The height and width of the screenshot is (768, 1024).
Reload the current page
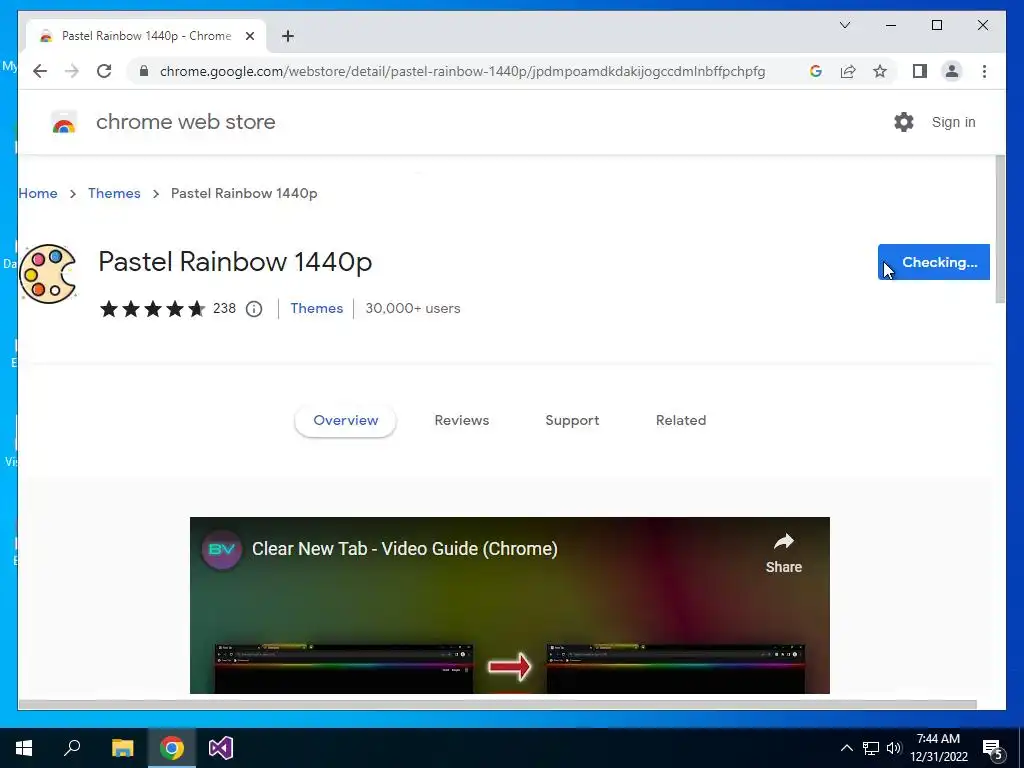coord(104,71)
